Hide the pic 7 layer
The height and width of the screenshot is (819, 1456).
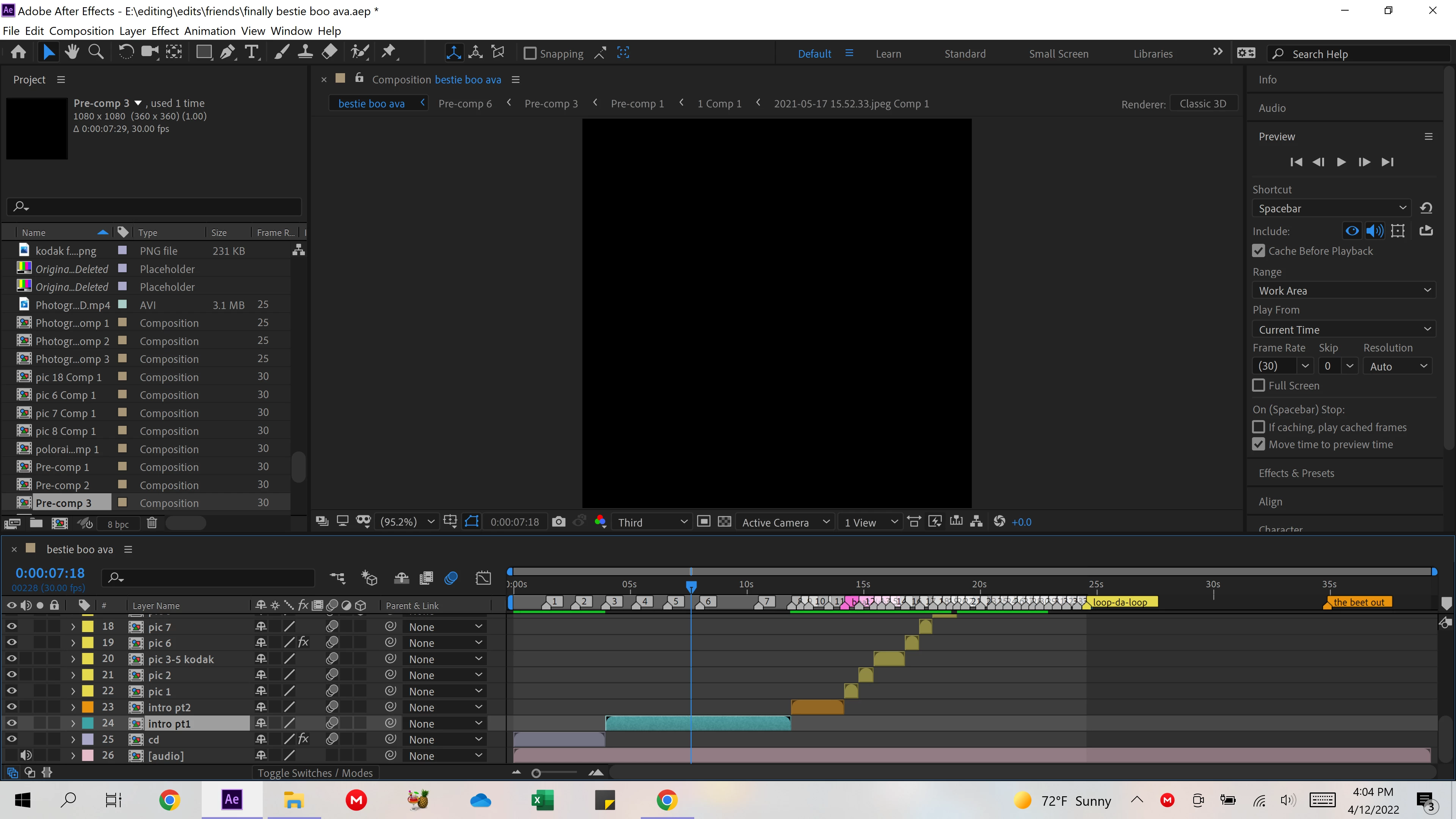pos(11,626)
